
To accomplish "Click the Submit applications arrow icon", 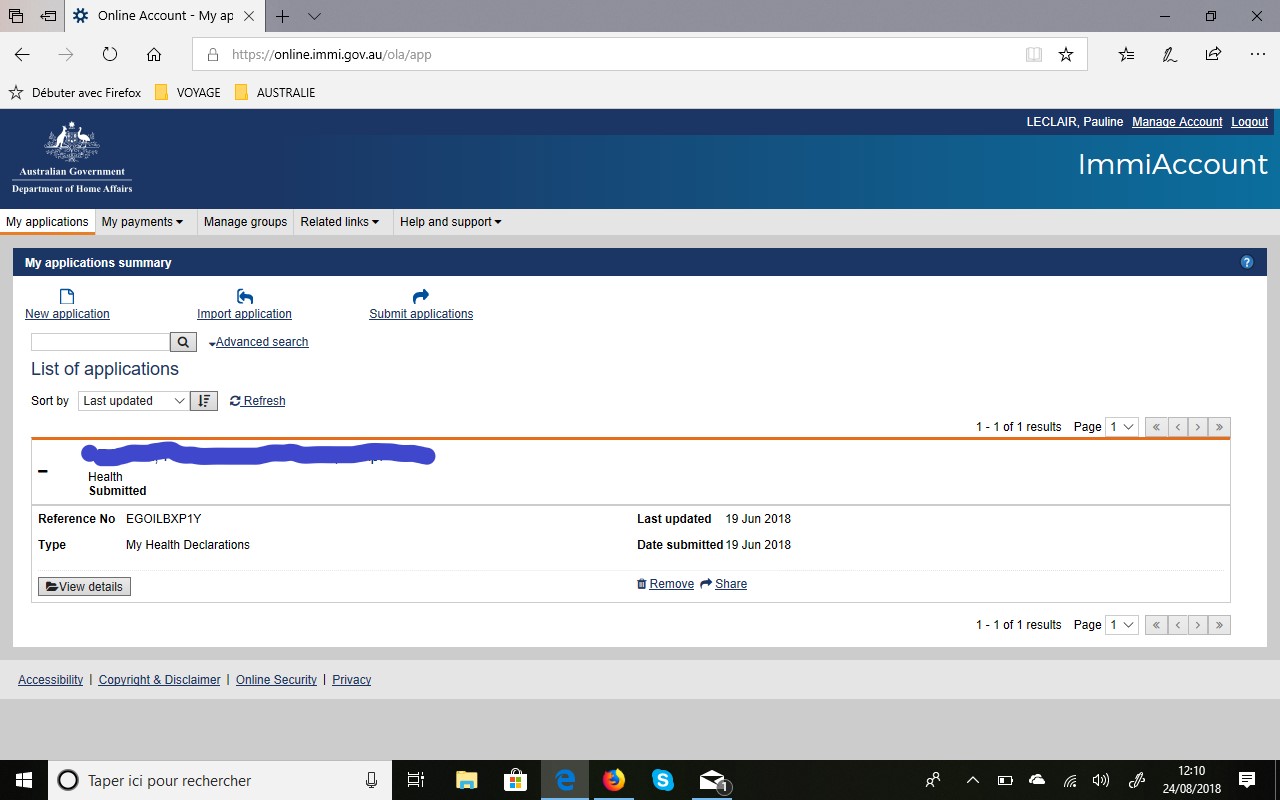I will (421, 296).
